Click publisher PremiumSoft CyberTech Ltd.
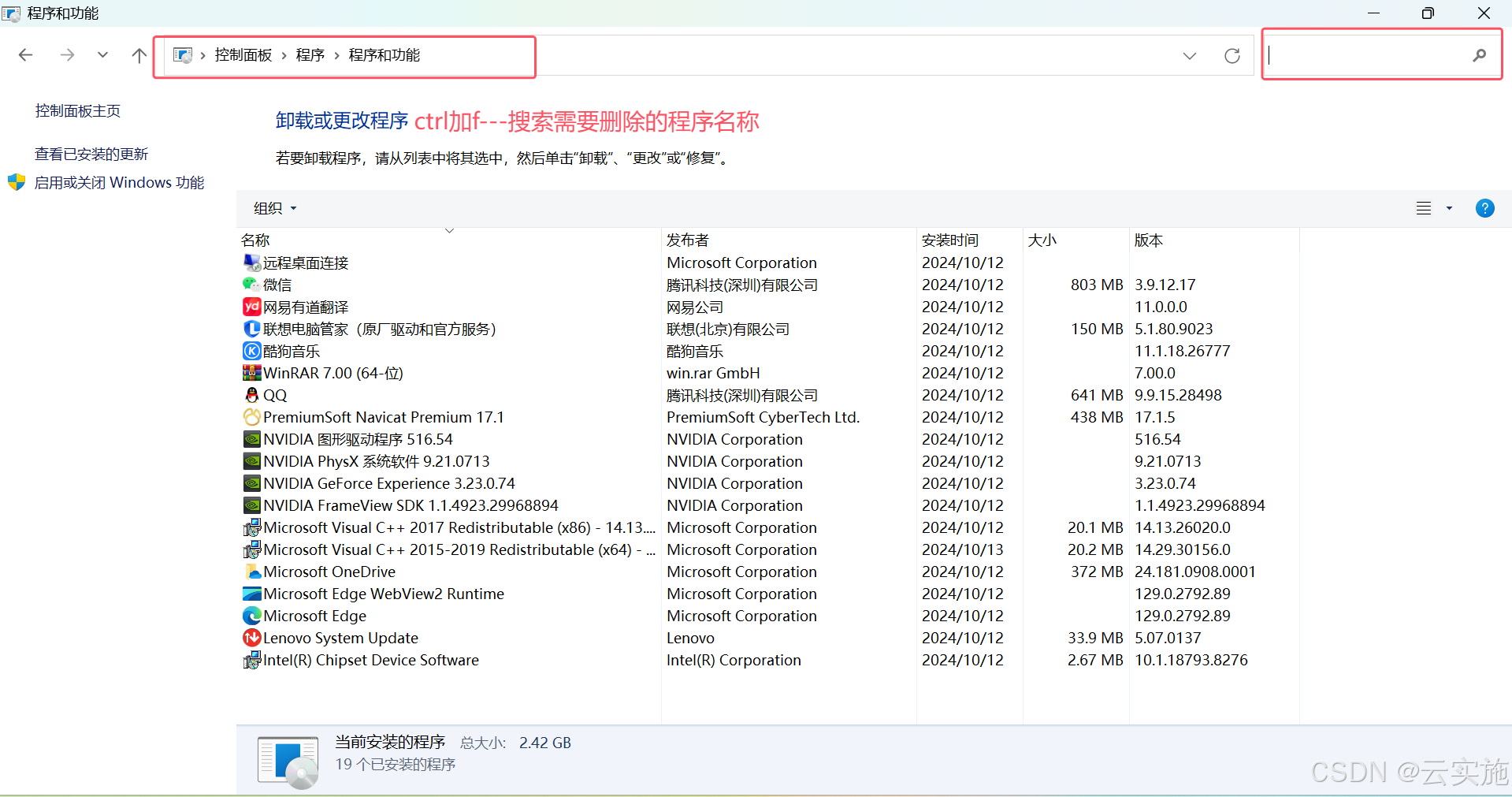The height and width of the screenshot is (797, 1512). tap(763, 417)
